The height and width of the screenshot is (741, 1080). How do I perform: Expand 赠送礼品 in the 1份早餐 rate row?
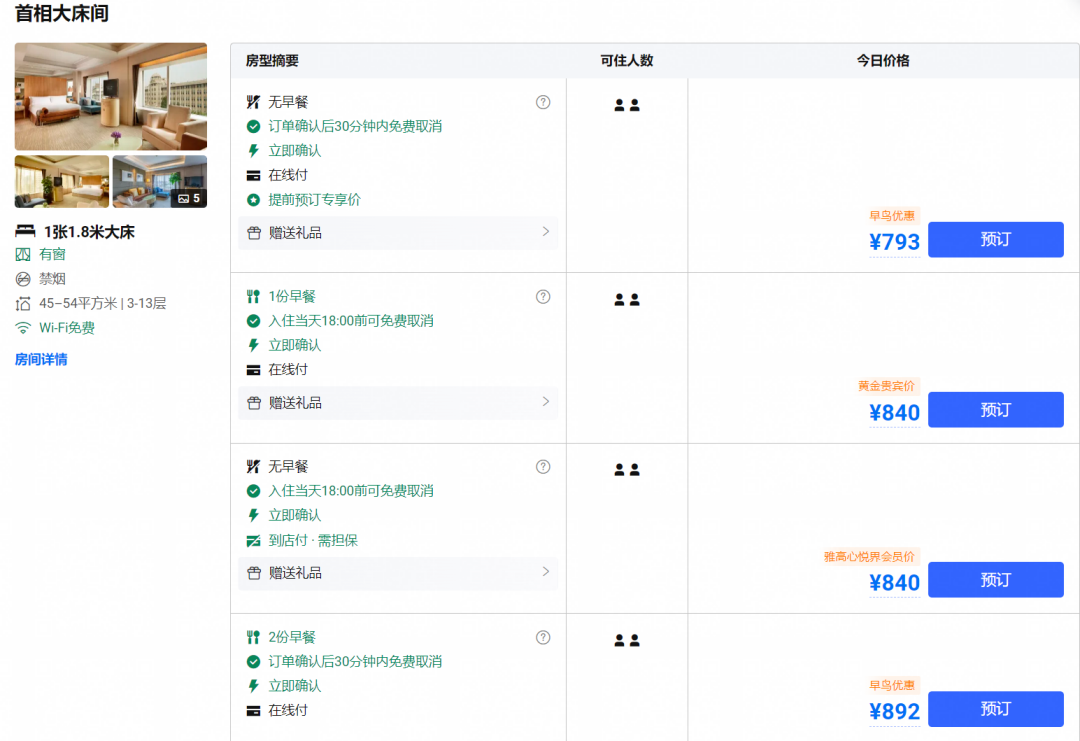click(x=398, y=403)
